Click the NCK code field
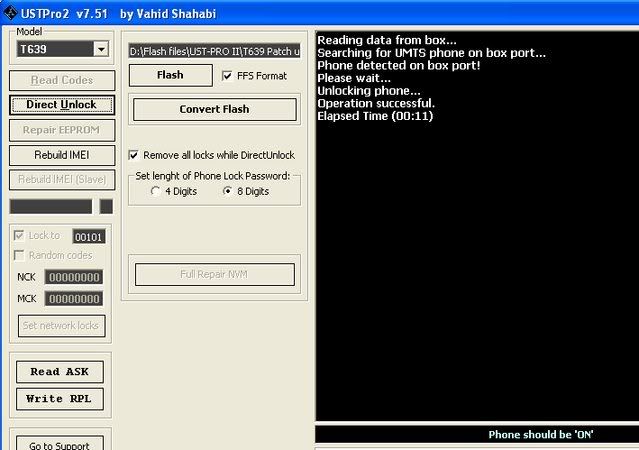This screenshot has width=639, height=450. pos(74,277)
